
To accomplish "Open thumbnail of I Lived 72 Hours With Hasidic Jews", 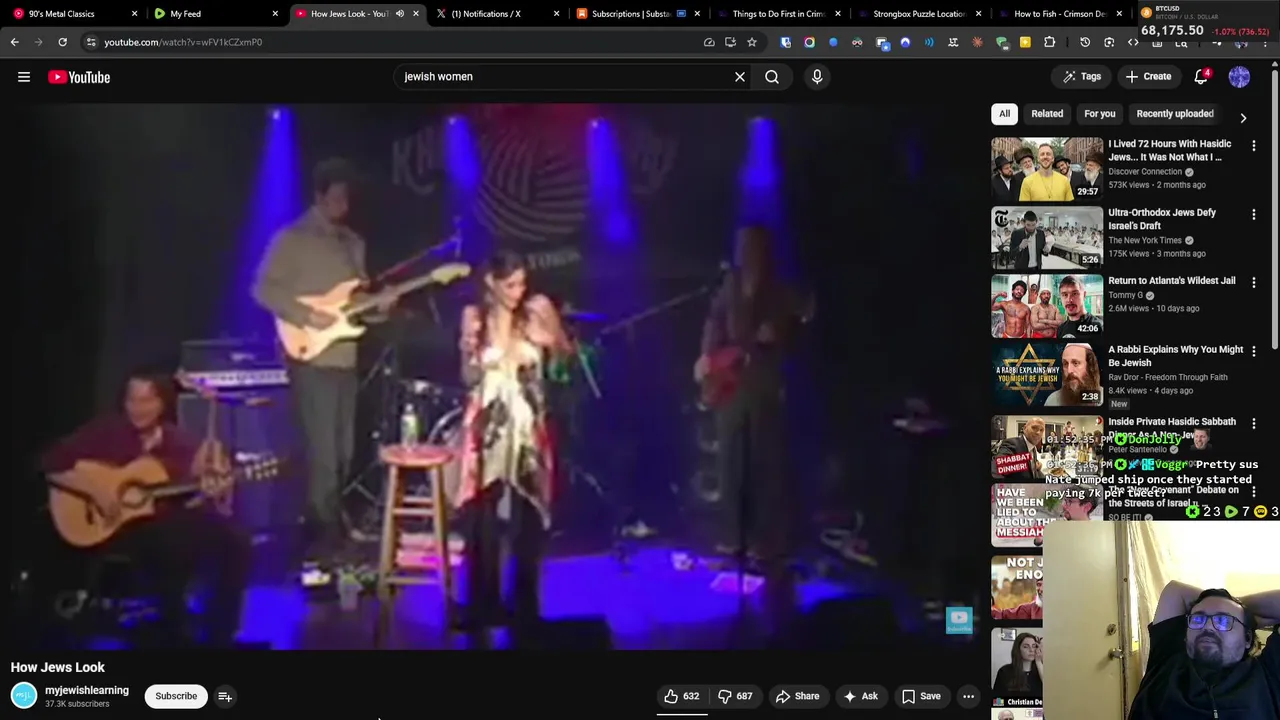I will [1047, 168].
